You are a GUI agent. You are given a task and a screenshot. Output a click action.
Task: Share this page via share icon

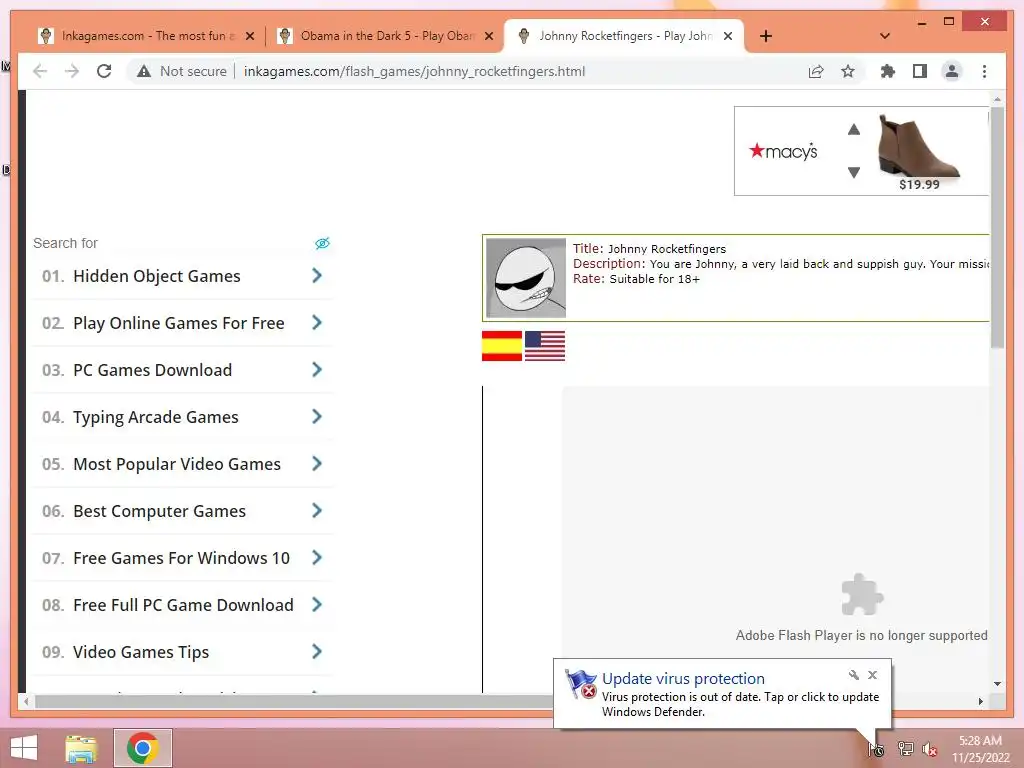[x=816, y=71]
